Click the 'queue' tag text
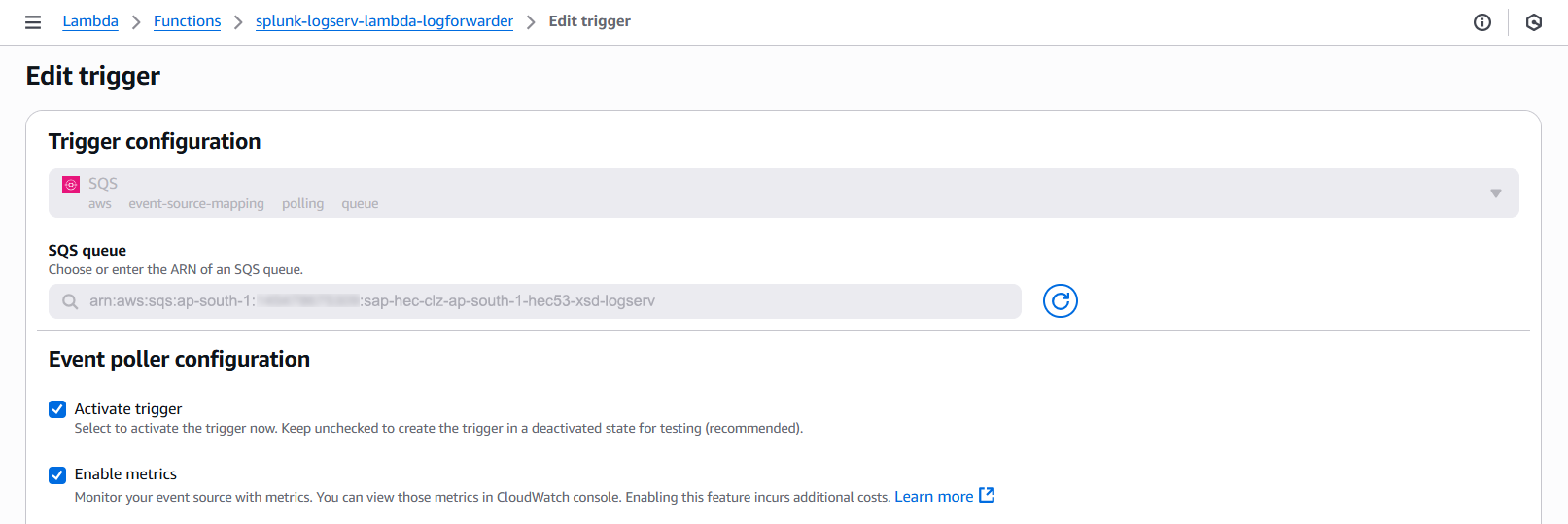1568x524 pixels. tap(360, 204)
